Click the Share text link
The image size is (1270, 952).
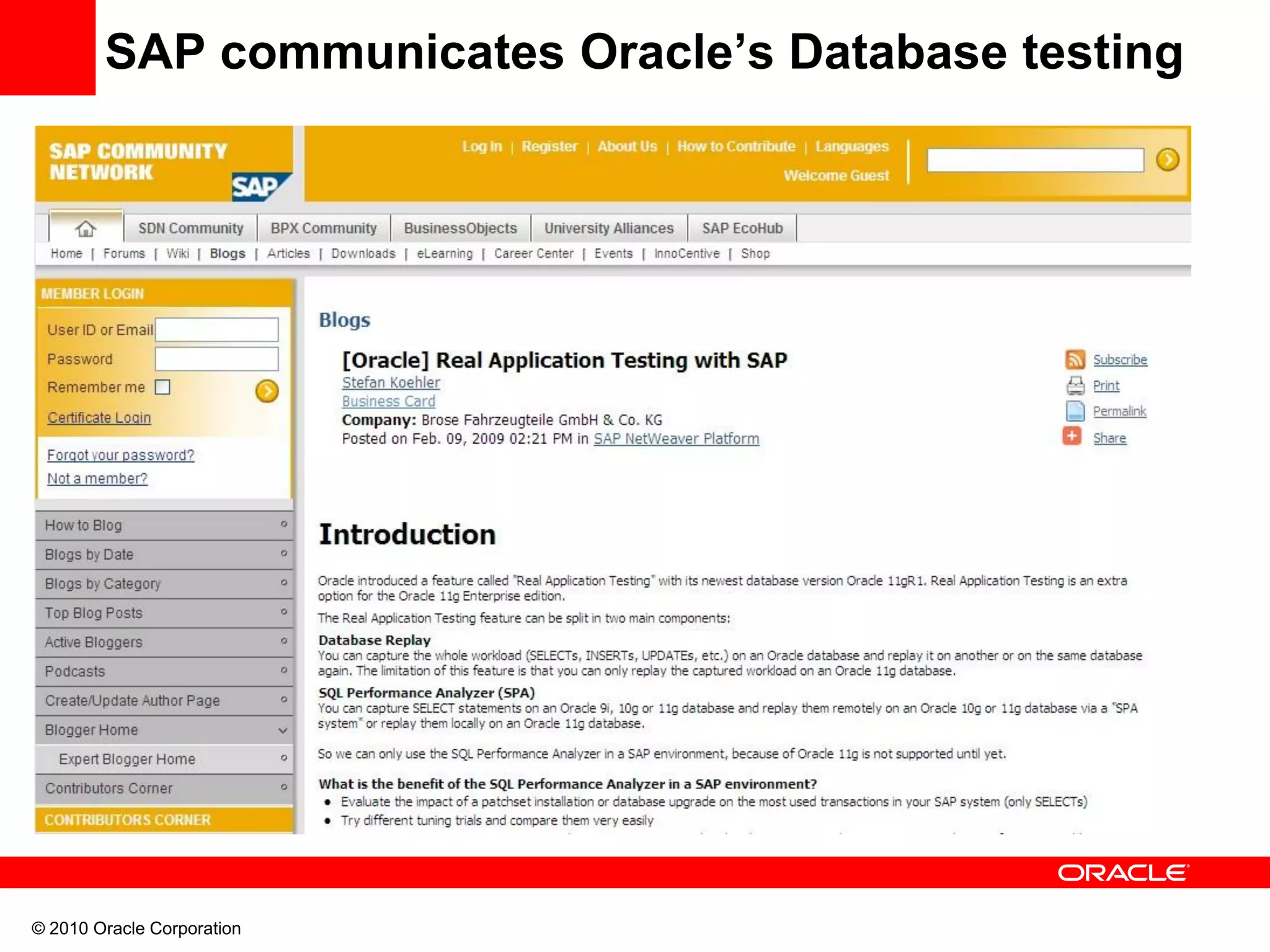[1109, 438]
